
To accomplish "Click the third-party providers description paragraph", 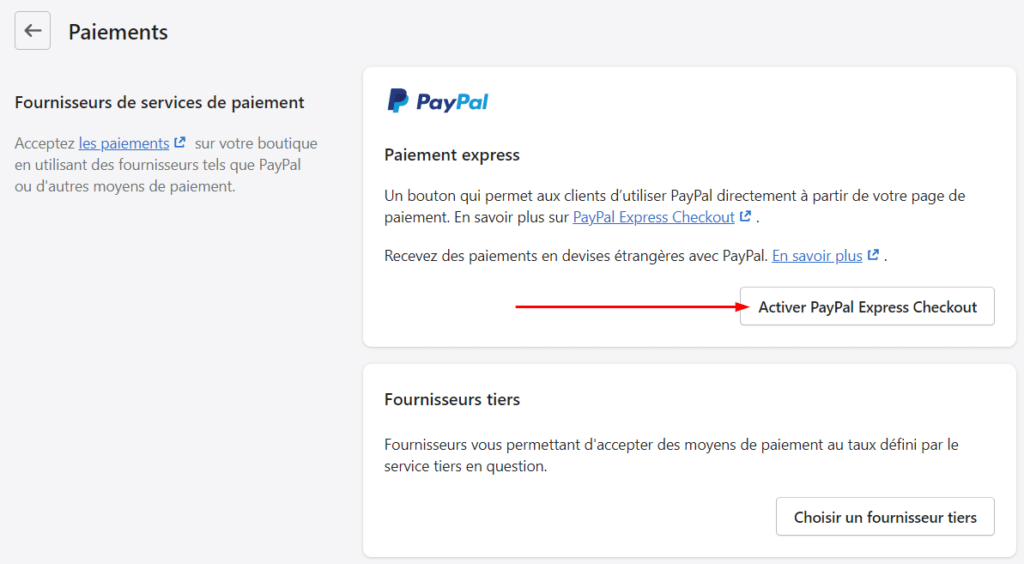I will tap(670, 455).
